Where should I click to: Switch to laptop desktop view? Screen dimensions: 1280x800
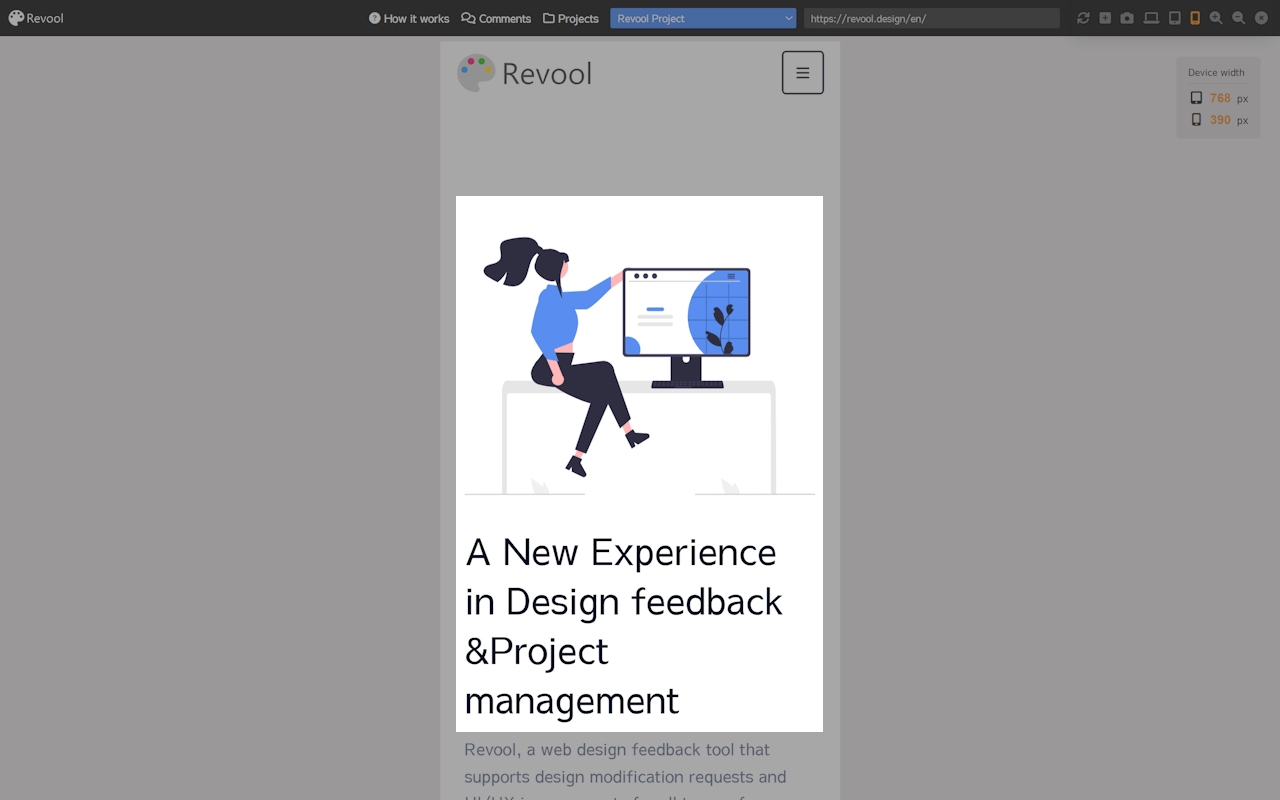tap(1151, 18)
